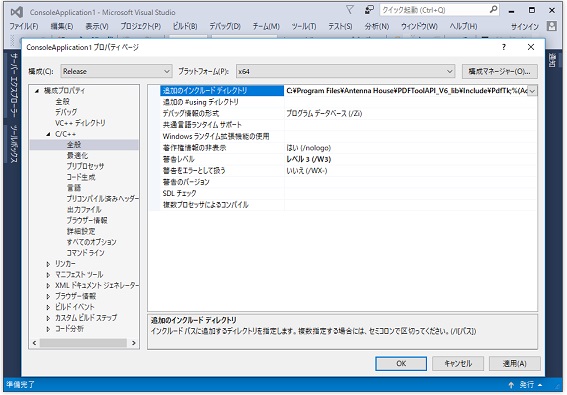Open the テスト(S) menu

pyautogui.click(x=340, y=26)
